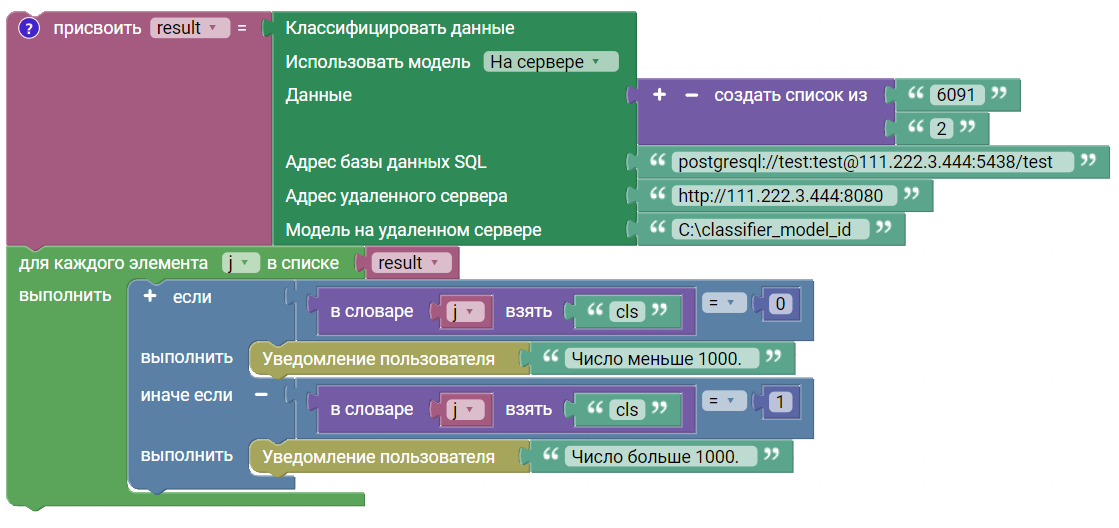Edit the C:\classifier_model_id field
Viewport: 1119px width, 528px height.
tap(770, 229)
